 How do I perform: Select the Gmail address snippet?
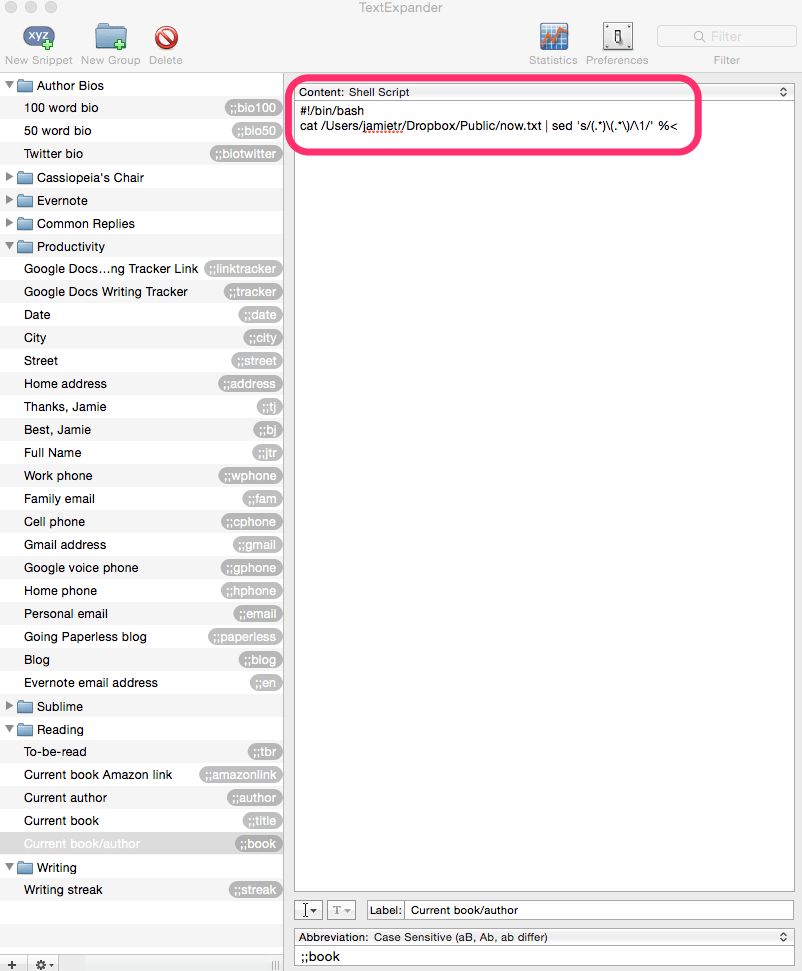(x=141, y=545)
